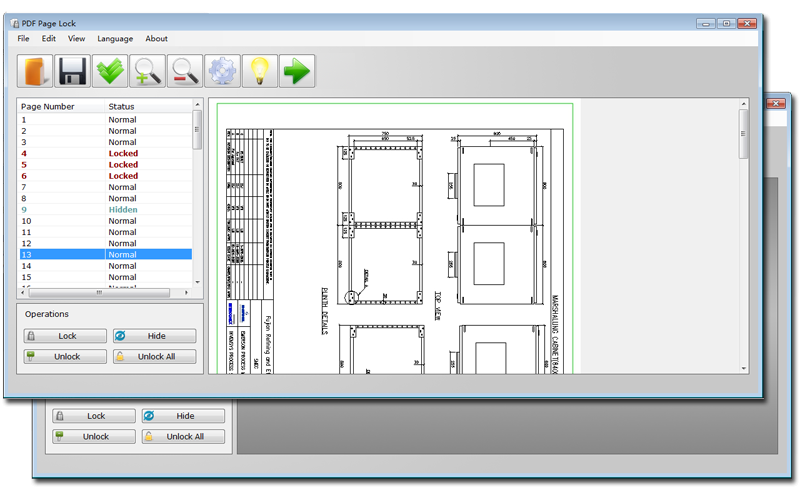Click the zoom in magnifier icon
The image size is (800, 500).
pyautogui.click(x=148, y=71)
